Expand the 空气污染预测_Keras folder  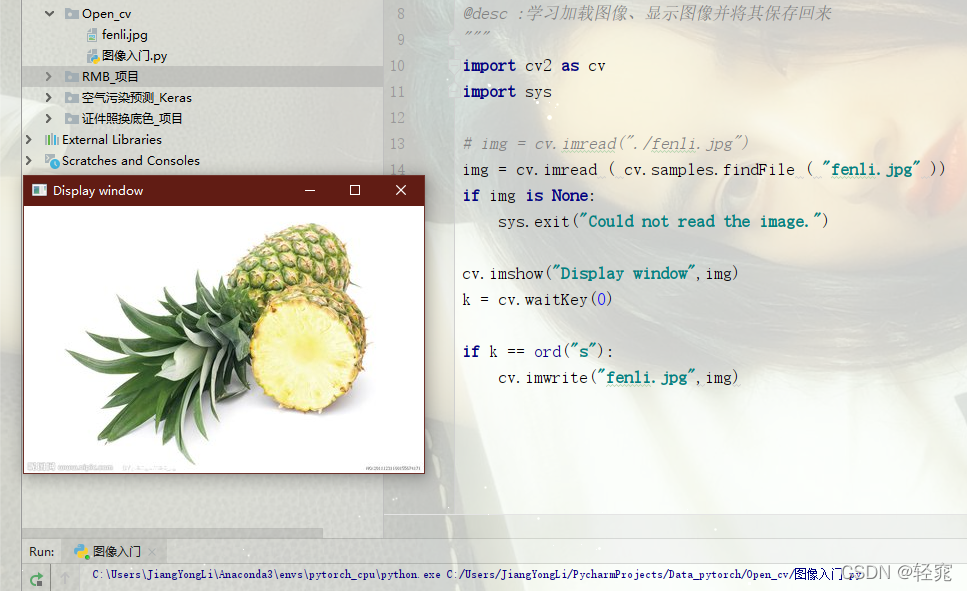tap(49, 97)
